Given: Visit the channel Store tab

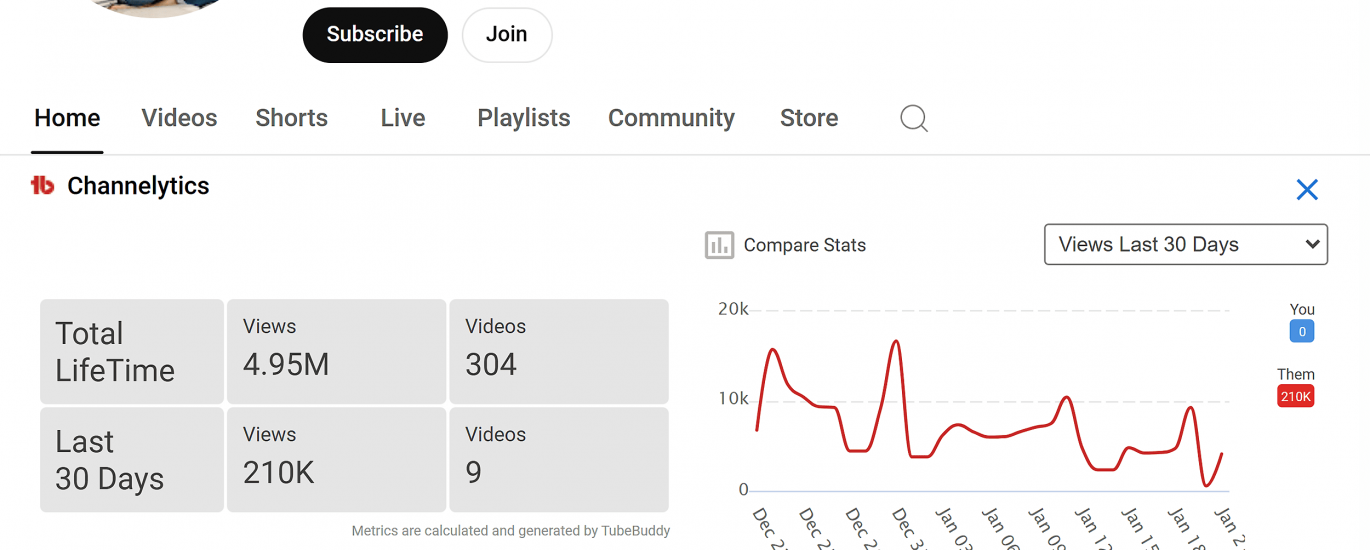Looking at the screenshot, I should (x=808, y=118).
